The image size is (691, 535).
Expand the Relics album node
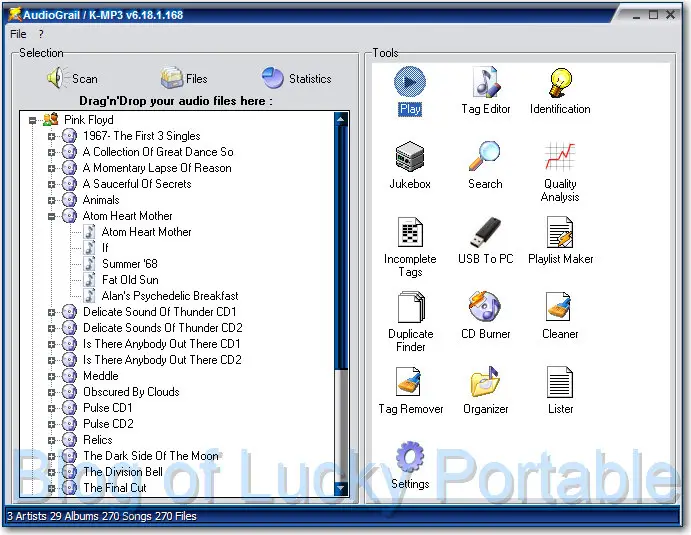pos(52,440)
